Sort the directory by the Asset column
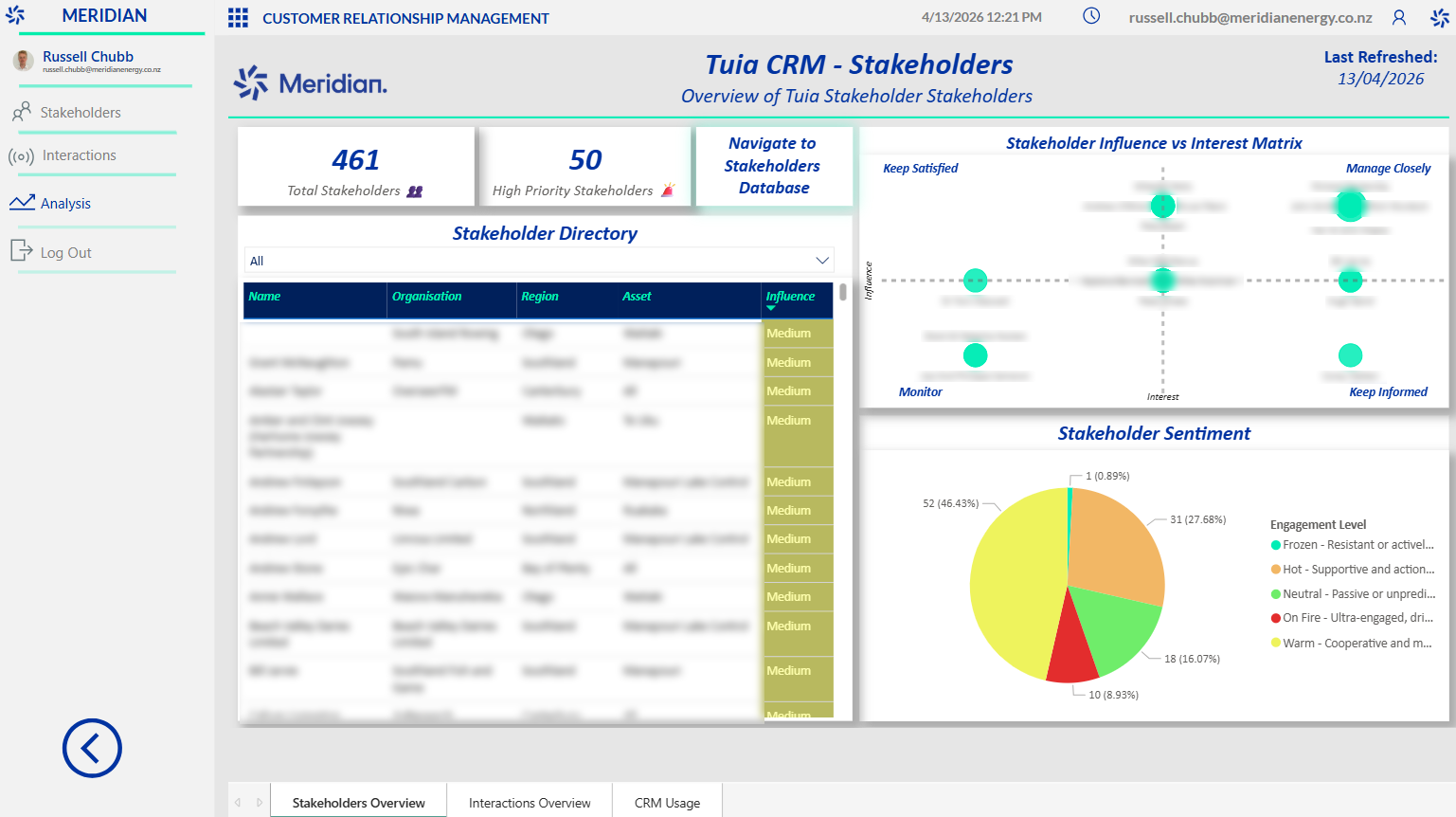Viewport: 1456px width, 817px height. click(637, 297)
